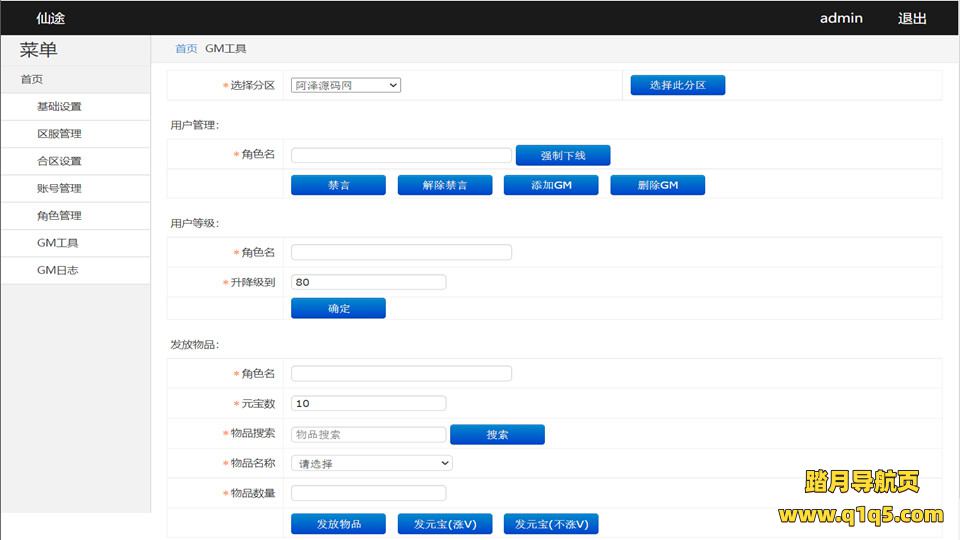
Task: Click the 发放物品 button
Action: point(338,524)
